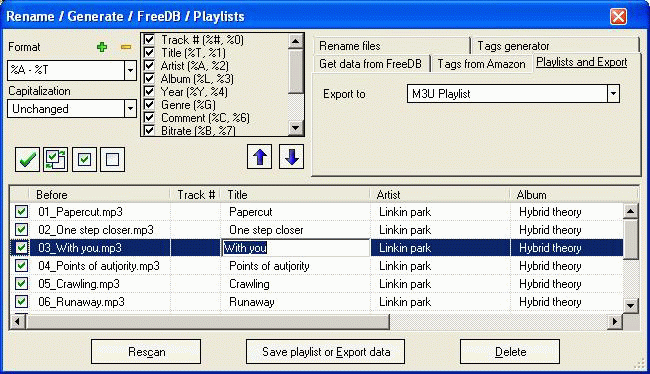Click the fields list scroll-down arrow
The height and width of the screenshot is (374, 650).
(x=295, y=128)
